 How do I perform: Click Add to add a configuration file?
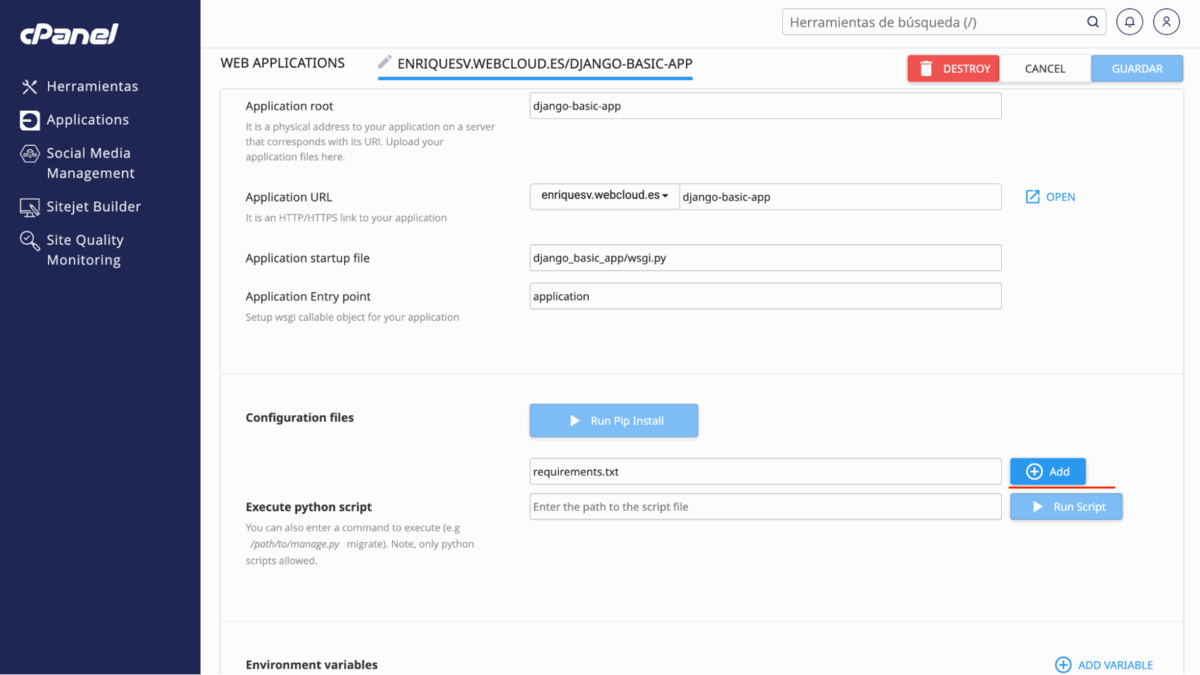1048,471
